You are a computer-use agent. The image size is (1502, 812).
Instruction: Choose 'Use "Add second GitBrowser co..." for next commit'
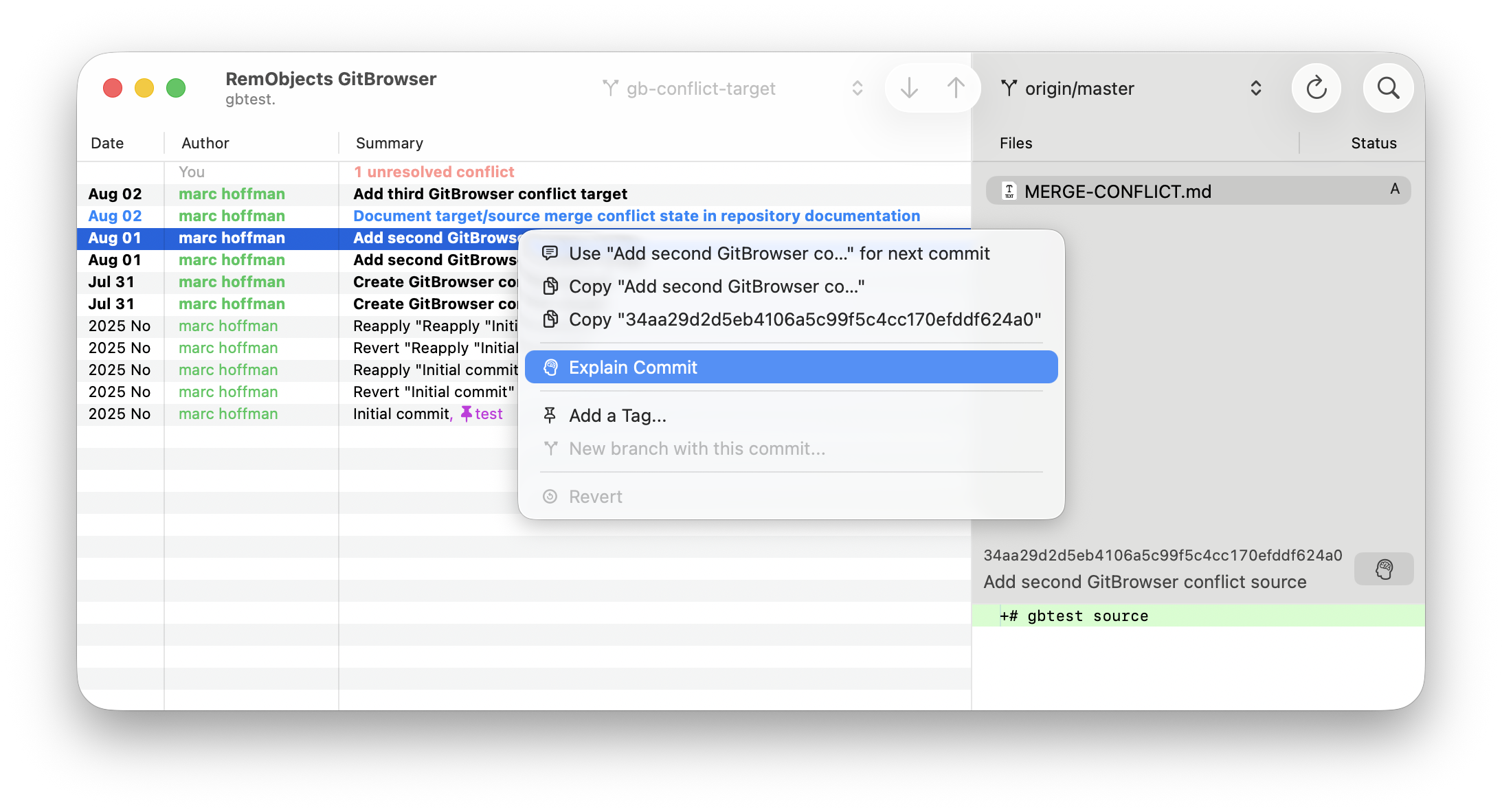point(791,253)
